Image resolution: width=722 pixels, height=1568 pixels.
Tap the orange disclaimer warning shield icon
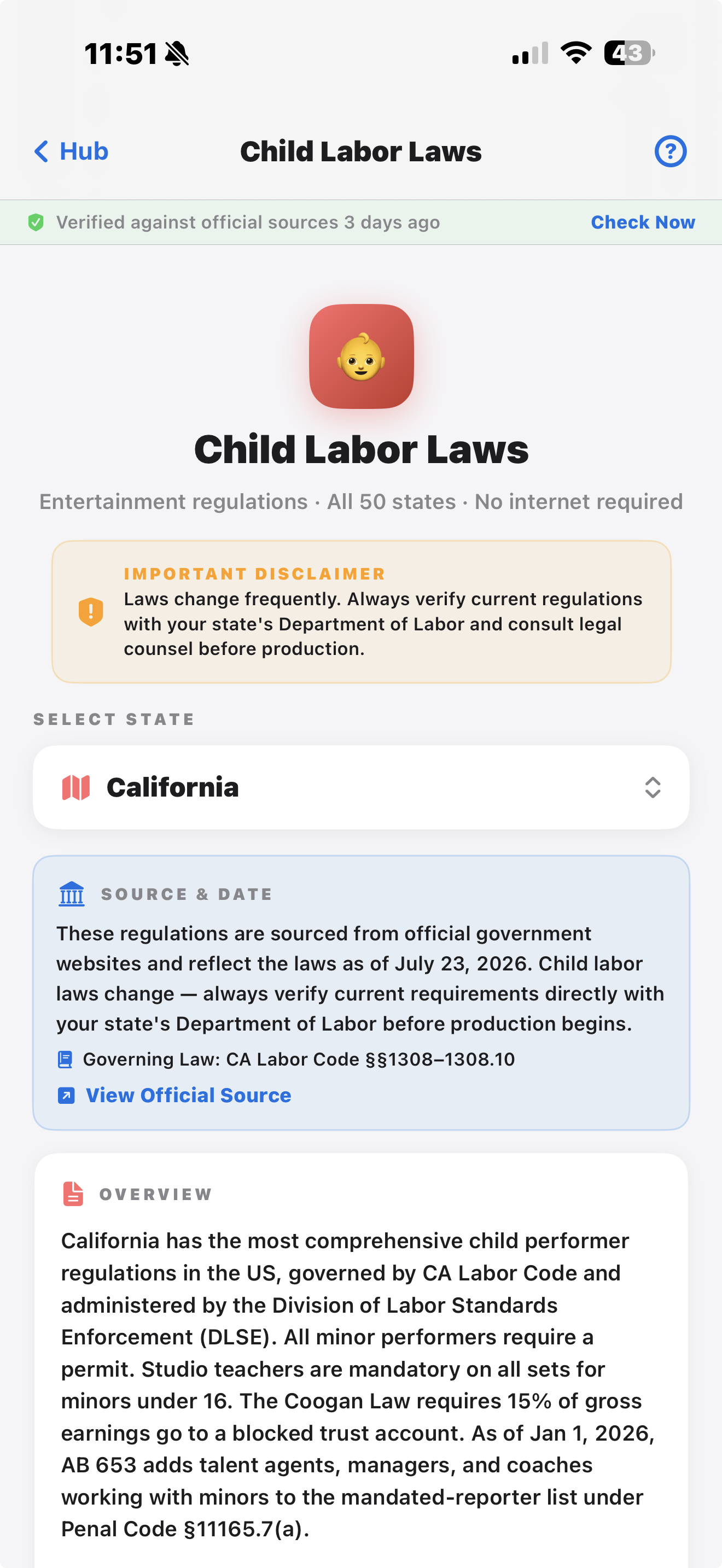coord(91,611)
